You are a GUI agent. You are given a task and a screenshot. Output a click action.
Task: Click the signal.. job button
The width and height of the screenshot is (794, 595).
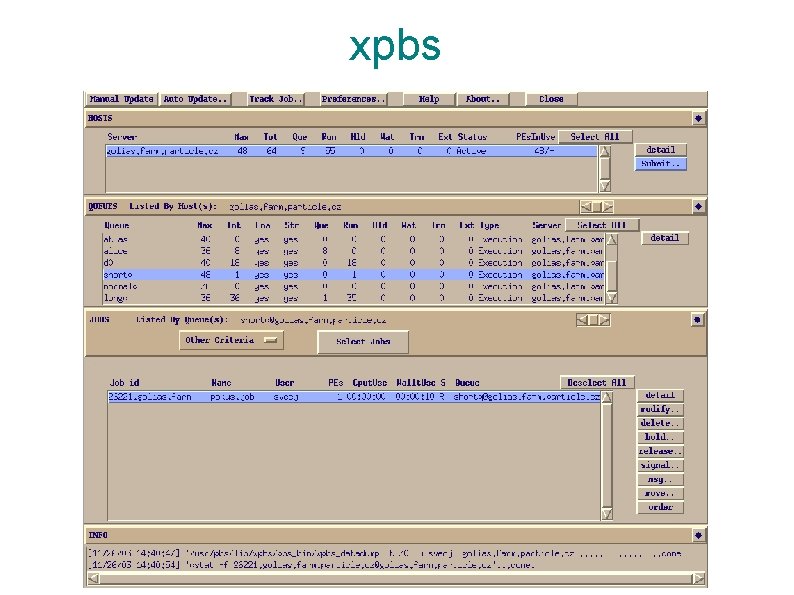[660, 465]
